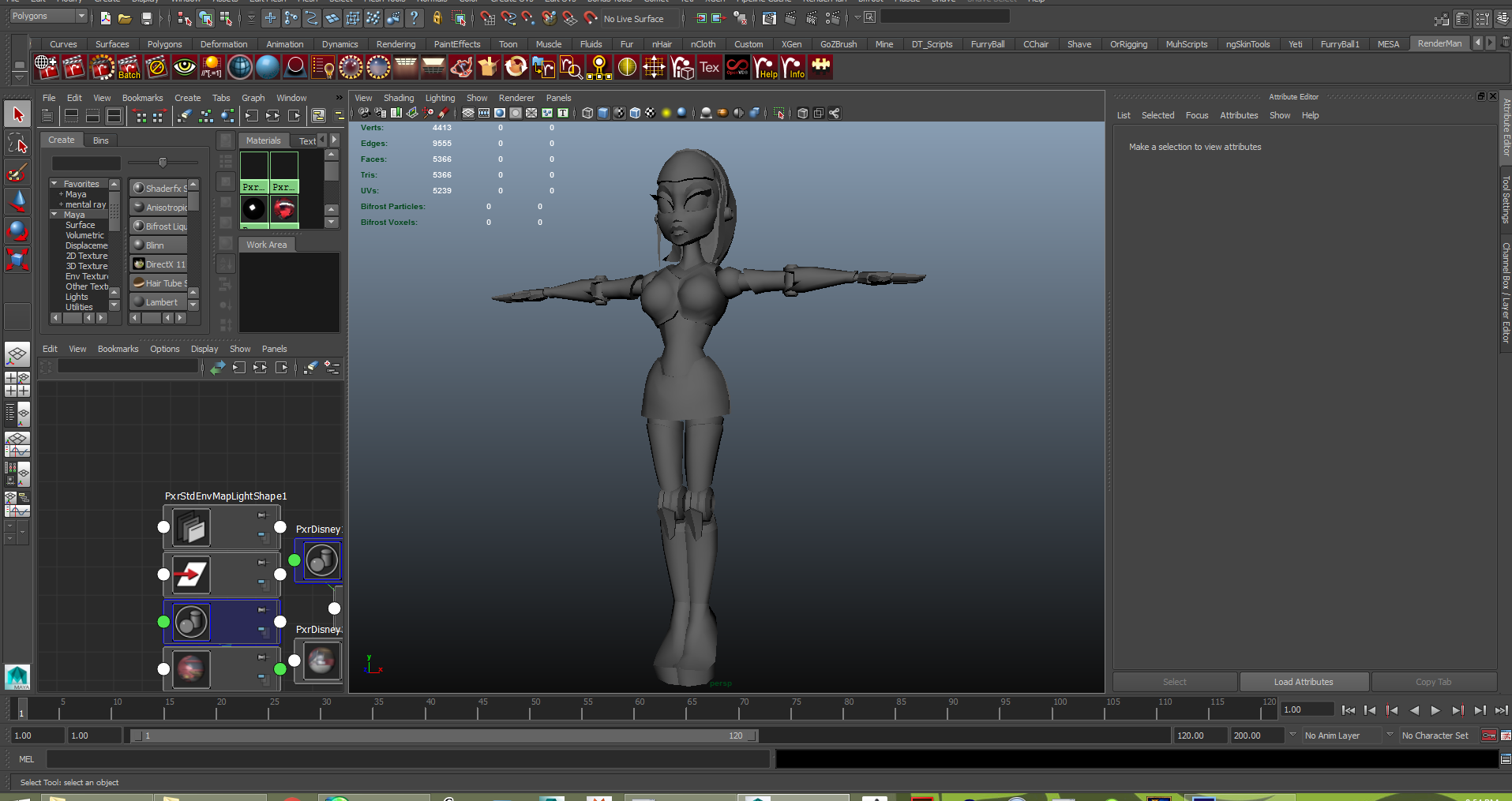1512x801 pixels.
Task: Select the Lasso tool in the toolbox
Action: 17,144
